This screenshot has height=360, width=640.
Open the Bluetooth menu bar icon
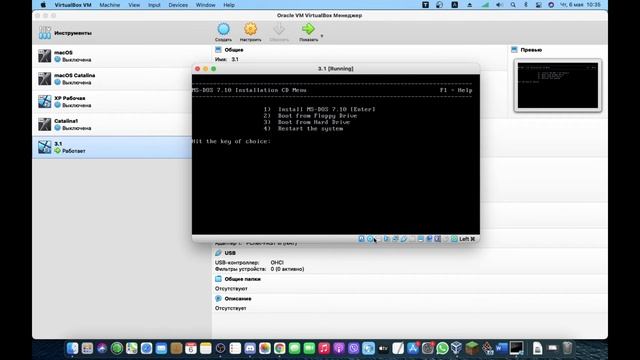coord(526,5)
